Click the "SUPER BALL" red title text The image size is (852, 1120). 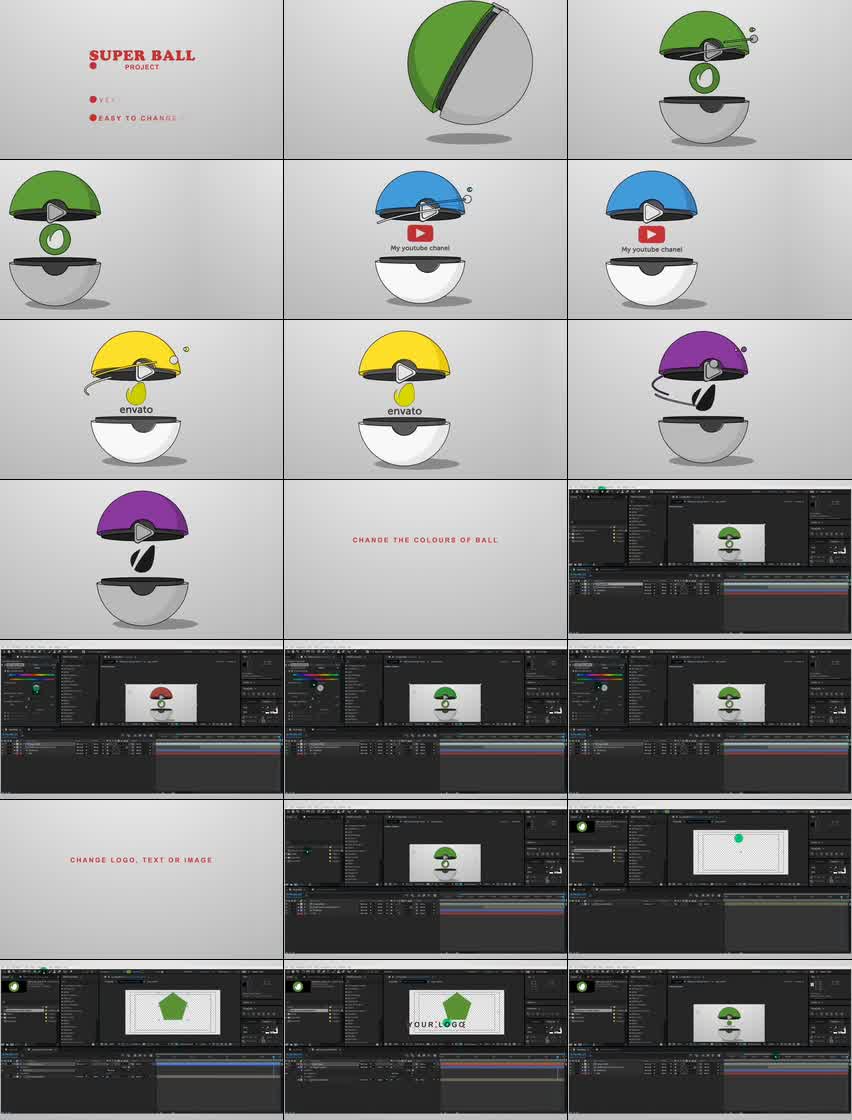(x=141, y=56)
